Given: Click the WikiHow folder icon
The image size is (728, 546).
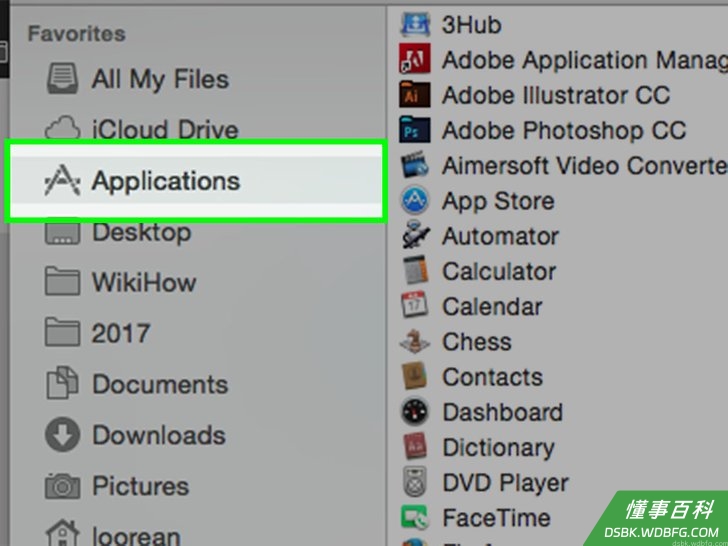Looking at the screenshot, I should tap(62, 282).
